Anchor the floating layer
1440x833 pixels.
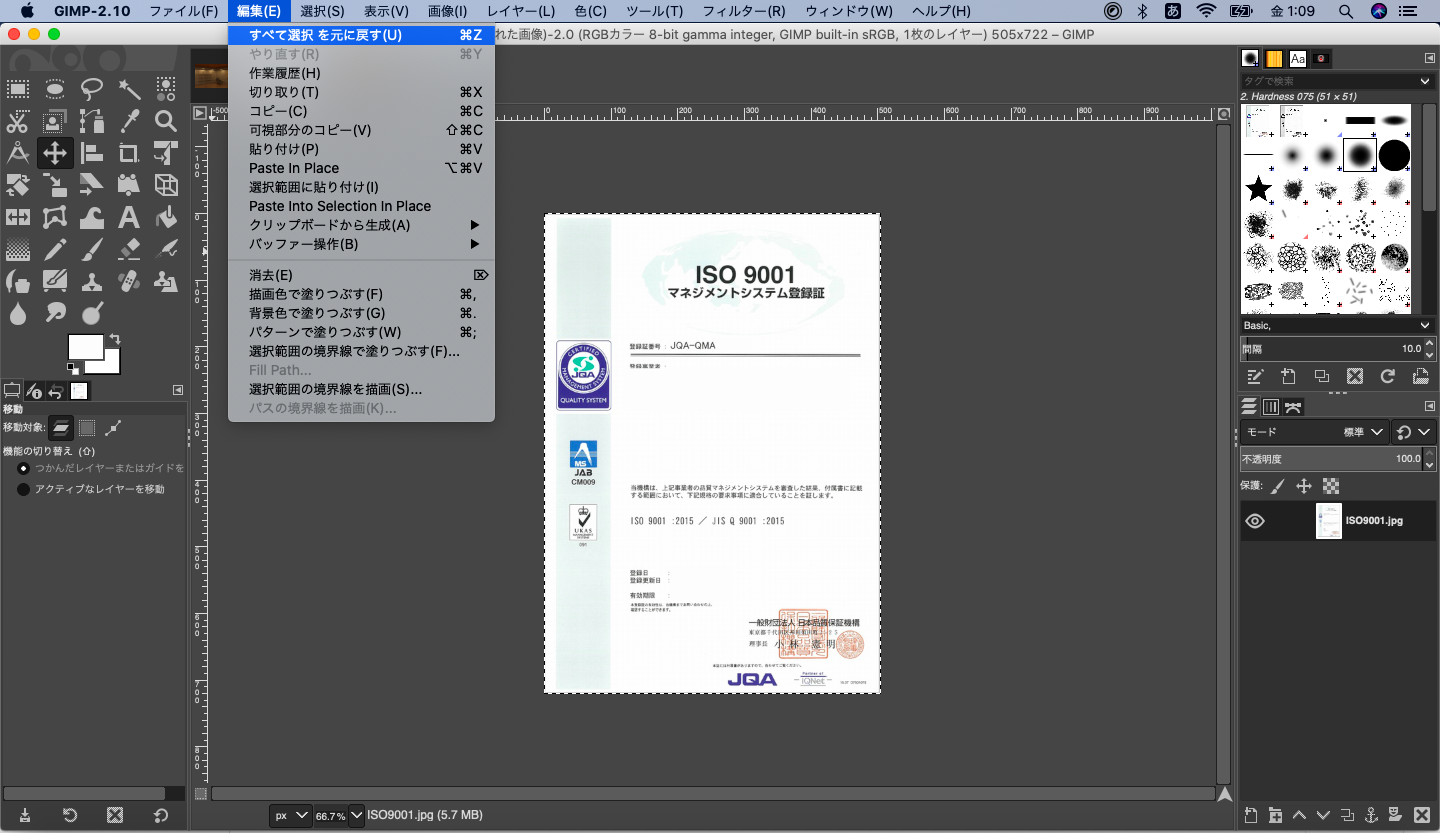coord(1371,814)
